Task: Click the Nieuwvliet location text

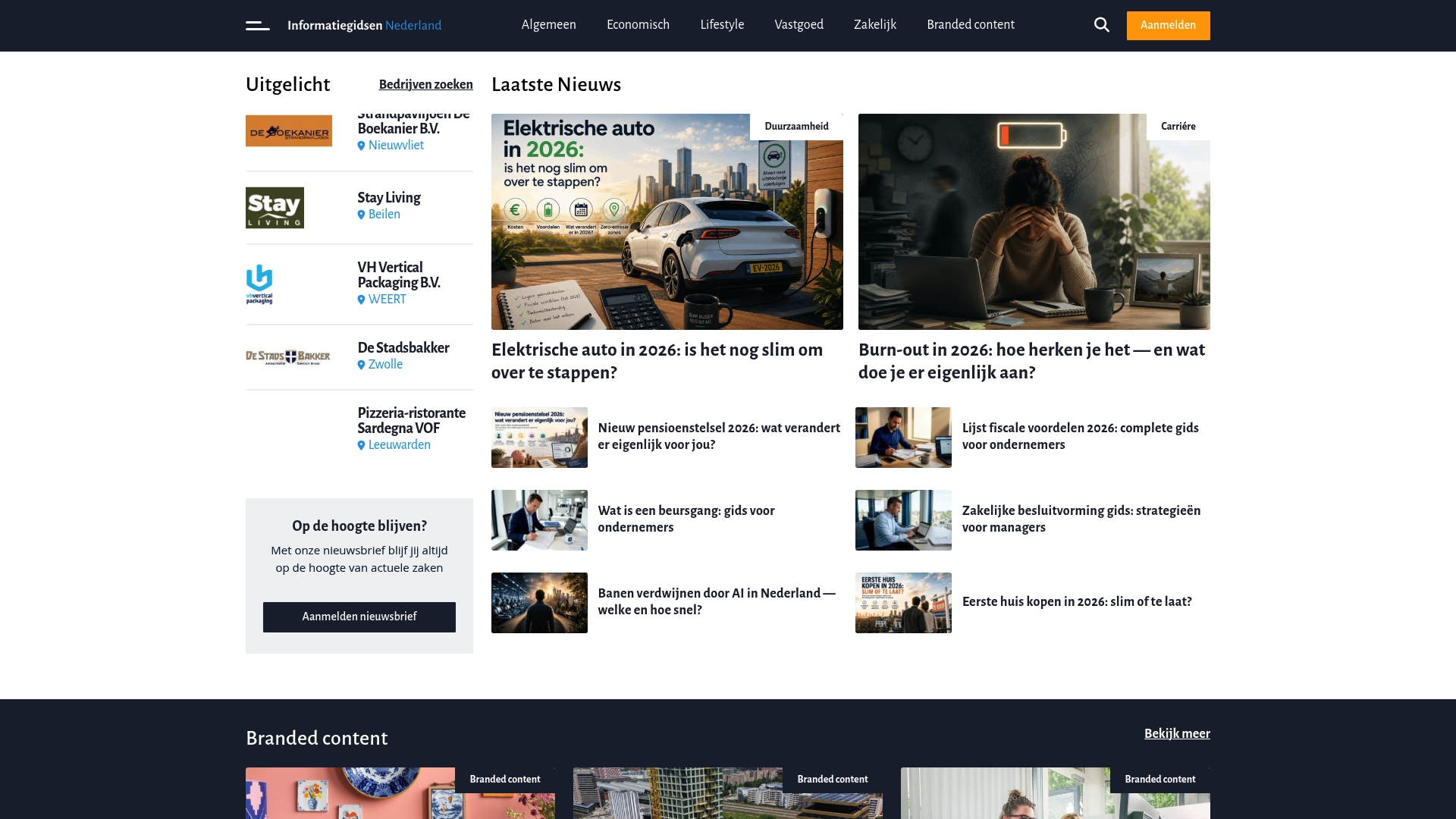Action: coord(396,146)
